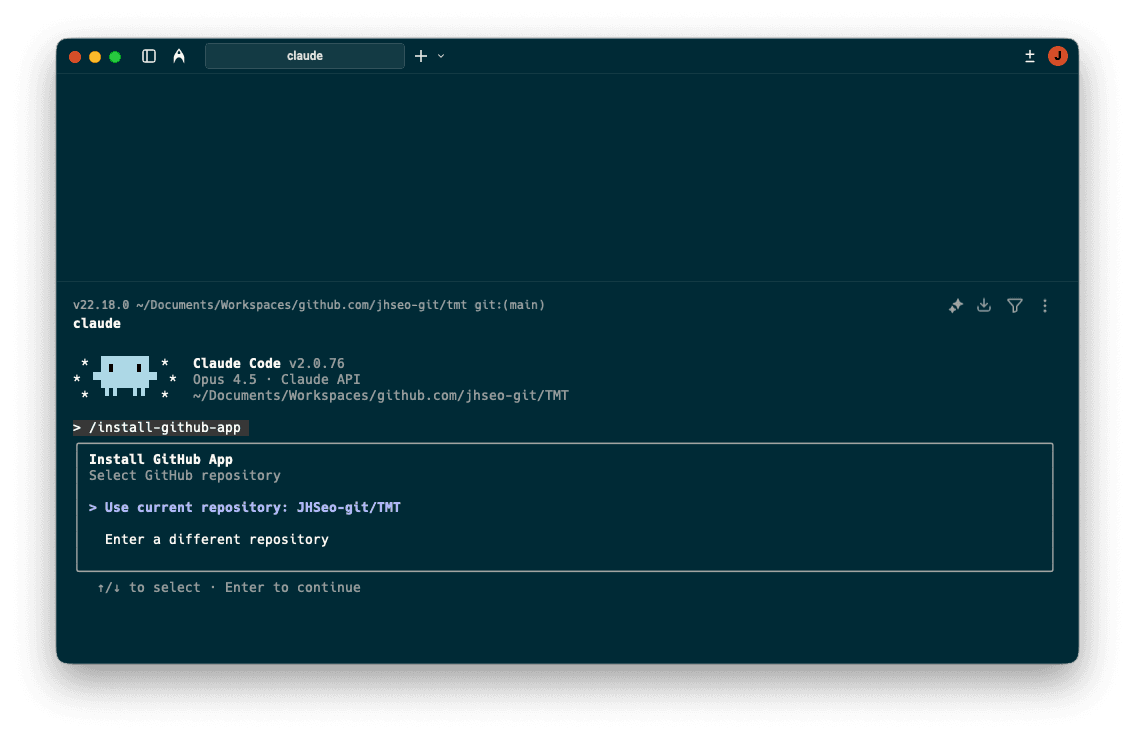This screenshot has width=1135, height=738.
Task: Open your profile via the orange J avatar
Action: pyautogui.click(x=1058, y=56)
